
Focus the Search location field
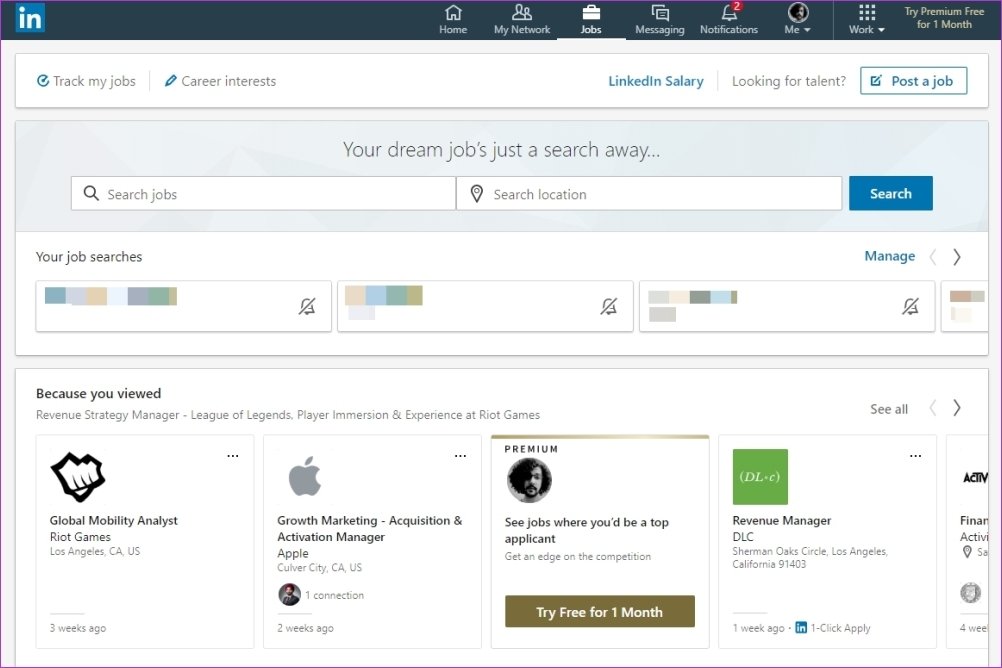pyautogui.click(x=649, y=194)
